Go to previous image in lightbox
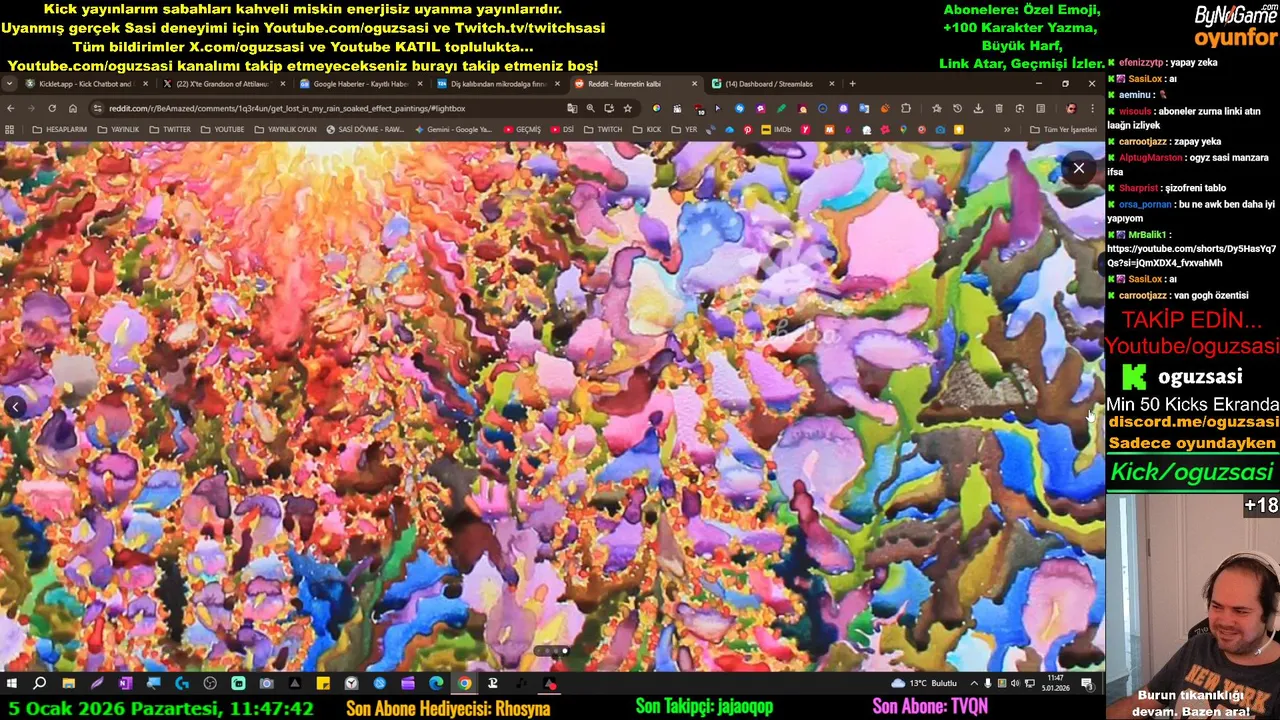Image resolution: width=1280 pixels, height=720 pixels. (15, 406)
